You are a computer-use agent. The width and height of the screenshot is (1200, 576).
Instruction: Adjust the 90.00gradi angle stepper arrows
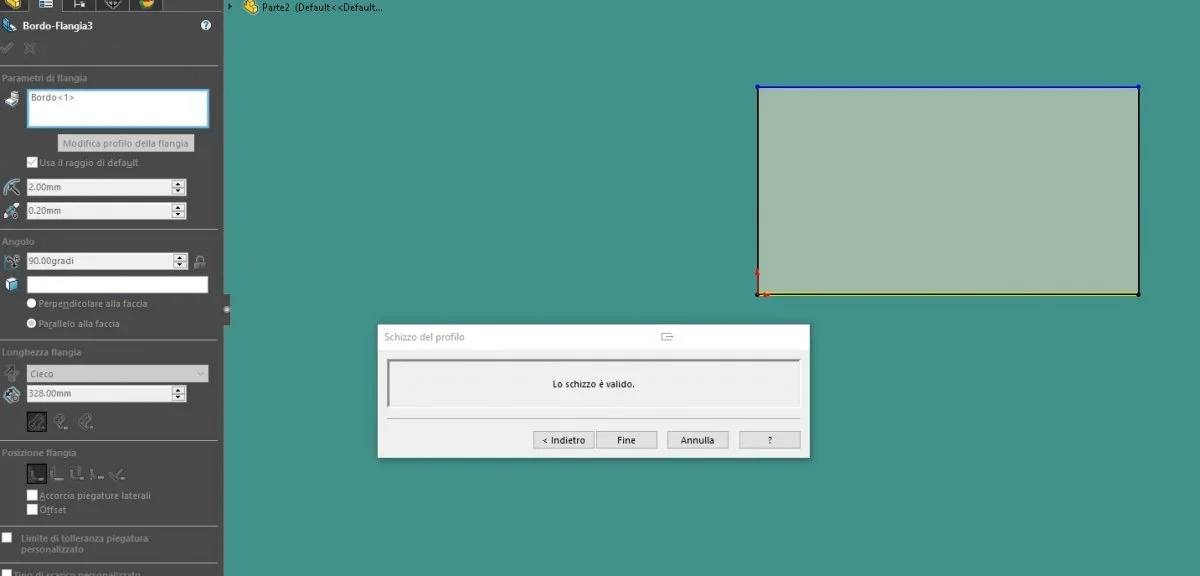(x=181, y=261)
